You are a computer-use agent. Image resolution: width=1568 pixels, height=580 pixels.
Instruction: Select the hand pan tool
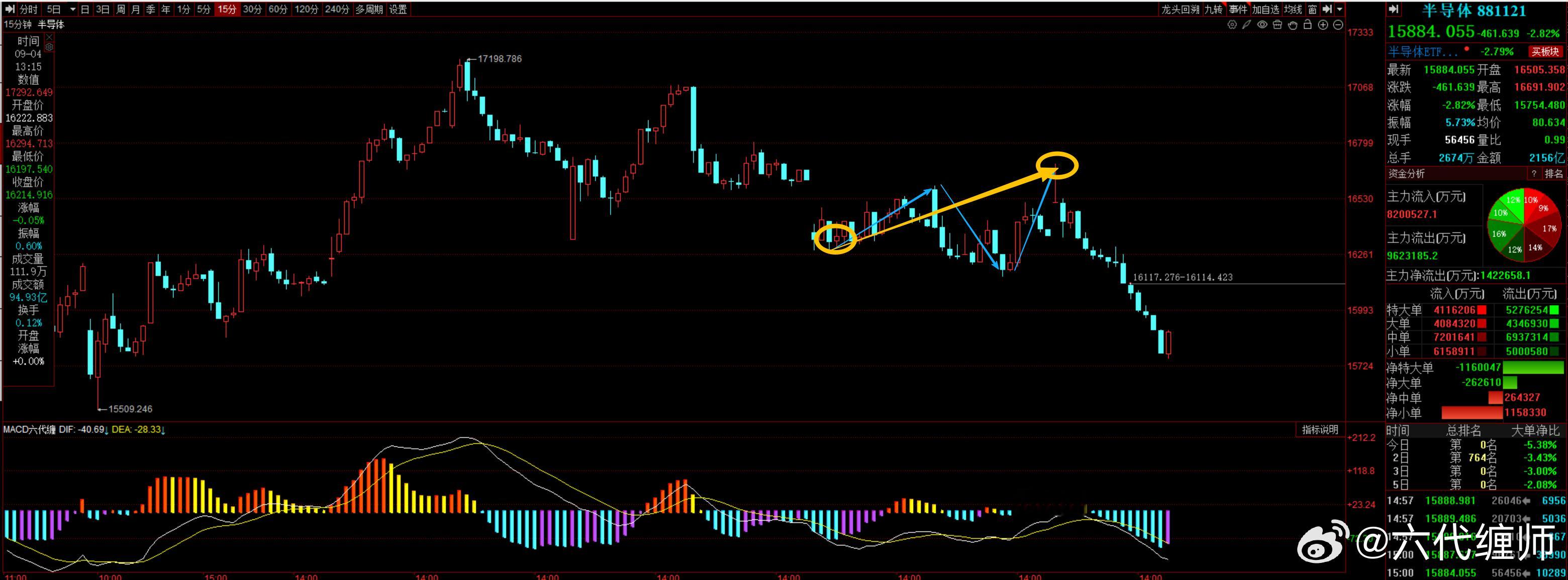tap(1293, 25)
